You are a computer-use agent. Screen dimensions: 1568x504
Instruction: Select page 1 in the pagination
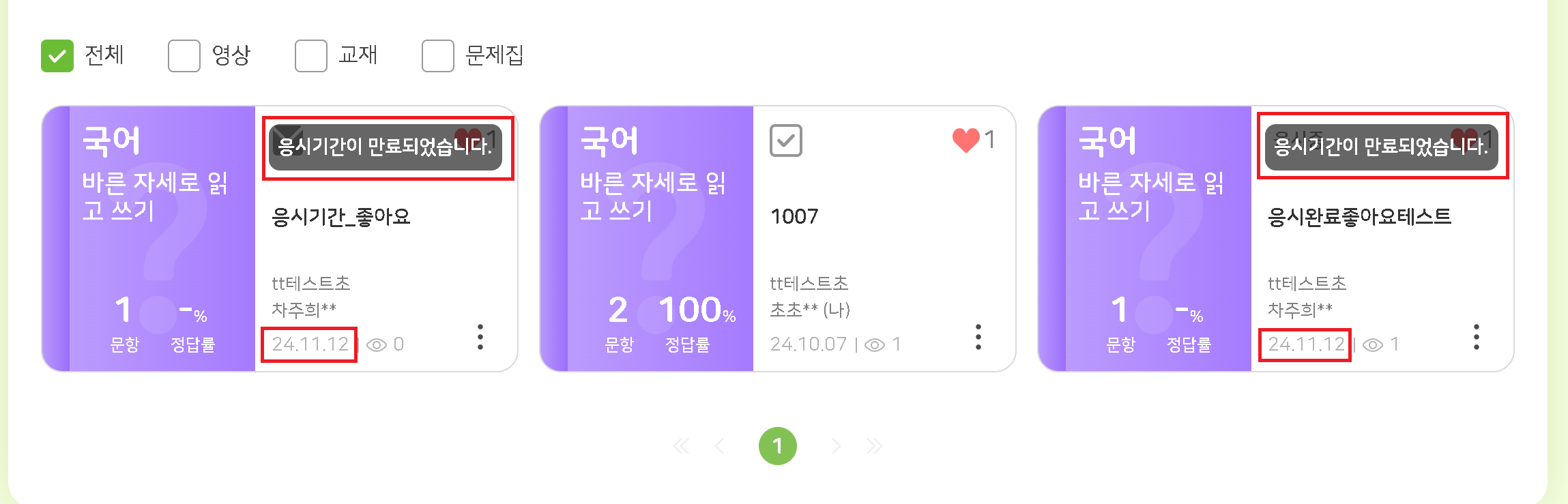coord(778,447)
